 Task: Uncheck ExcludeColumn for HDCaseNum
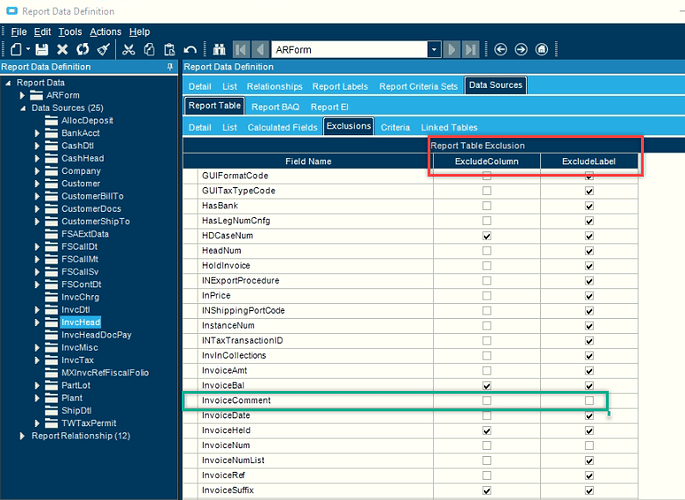[486, 235]
